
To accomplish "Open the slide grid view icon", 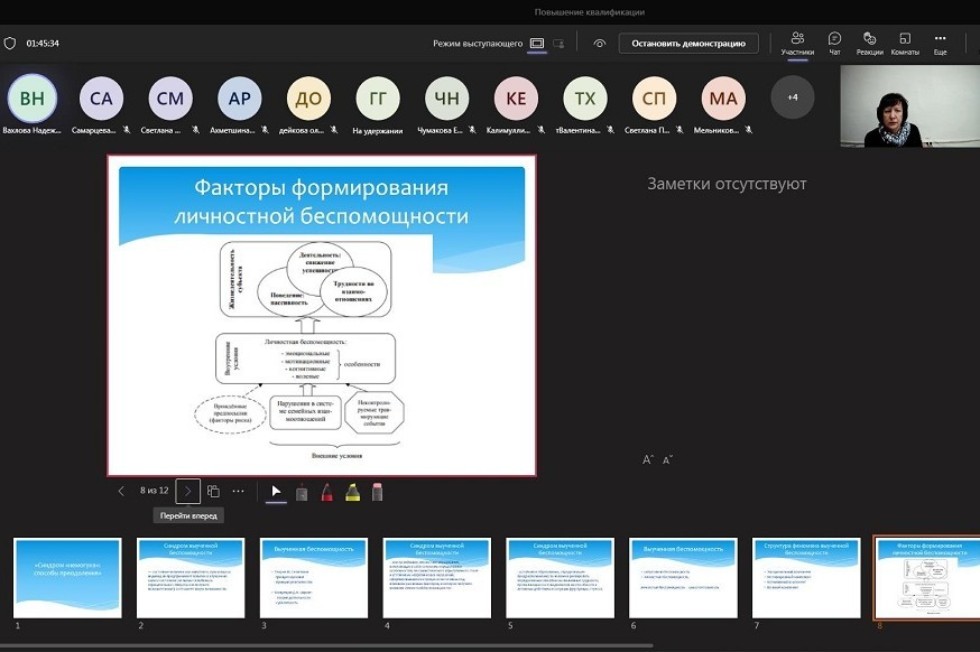I will click(x=213, y=491).
